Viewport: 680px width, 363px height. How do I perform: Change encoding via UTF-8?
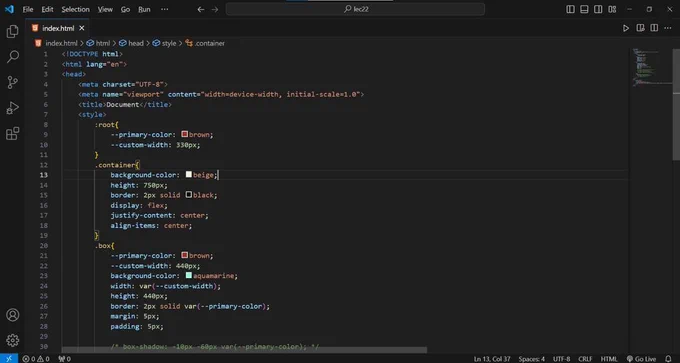click(x=562, y=359)
